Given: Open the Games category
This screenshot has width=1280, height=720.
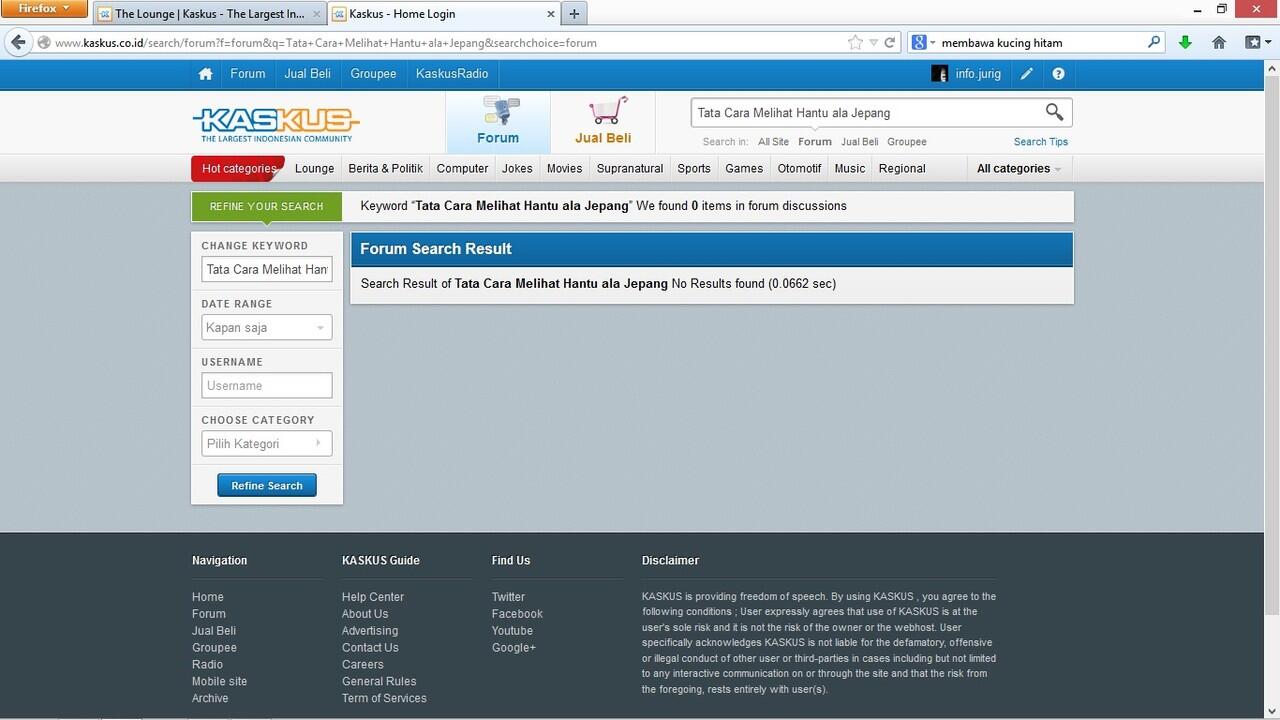Looking at the screenshot, I should [744, 169].
